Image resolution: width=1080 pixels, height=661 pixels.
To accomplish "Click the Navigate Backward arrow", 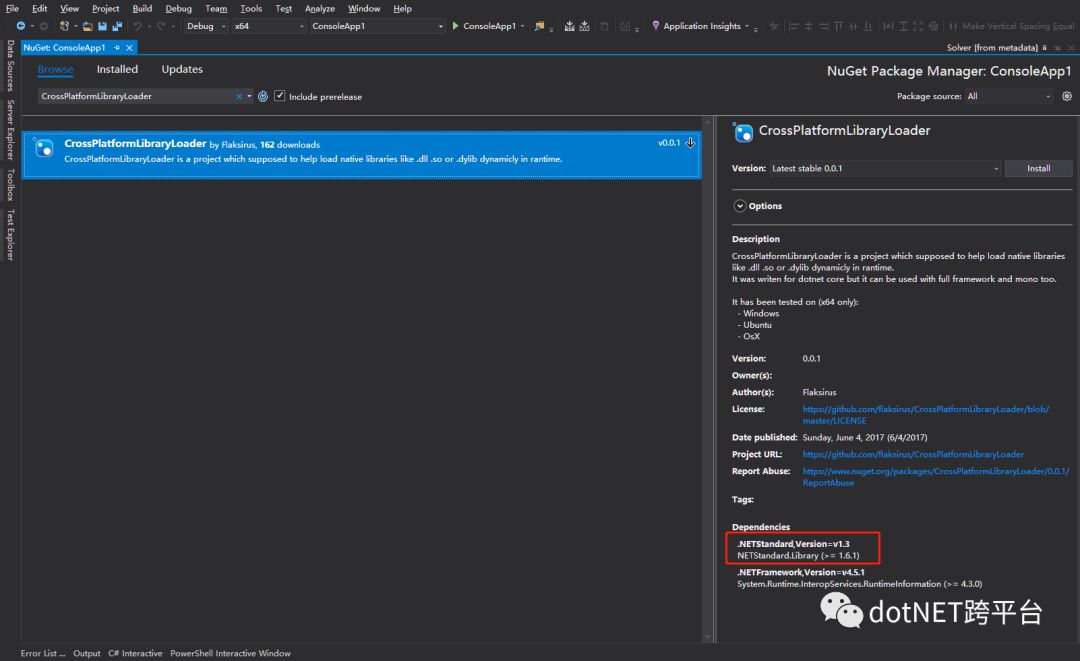I will click(x=21, y=26).
